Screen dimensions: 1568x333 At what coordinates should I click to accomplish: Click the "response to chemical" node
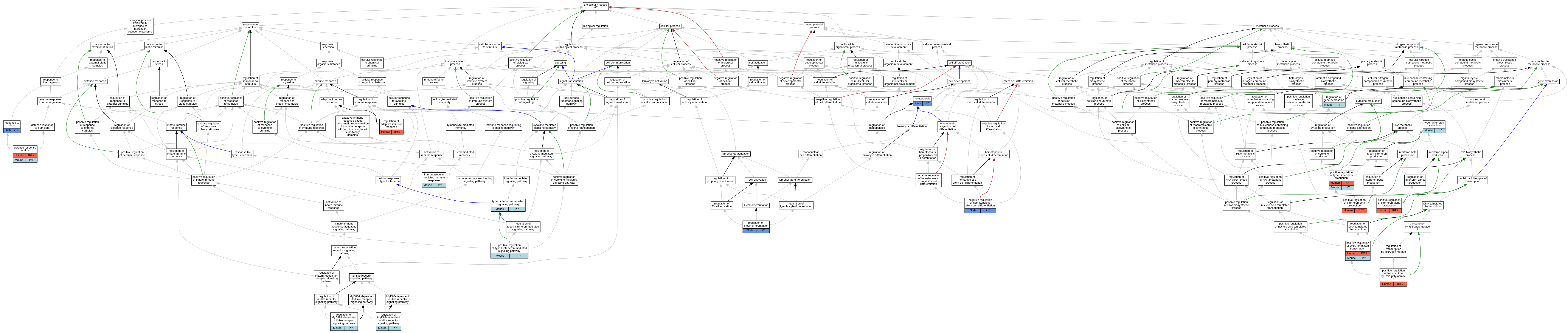tap(329, 46)
